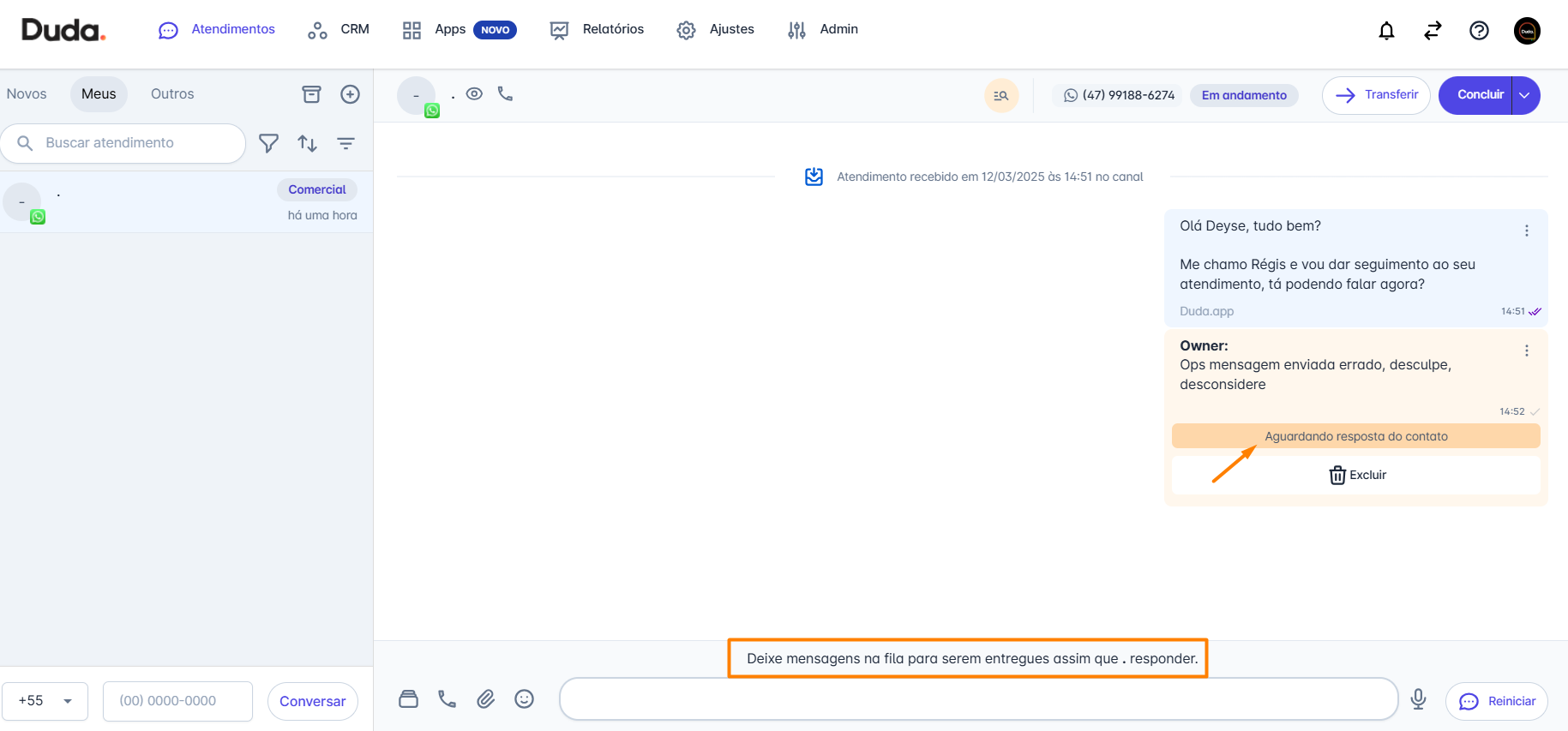
Task: Record audio with microphone icon
Action: 1418,699
